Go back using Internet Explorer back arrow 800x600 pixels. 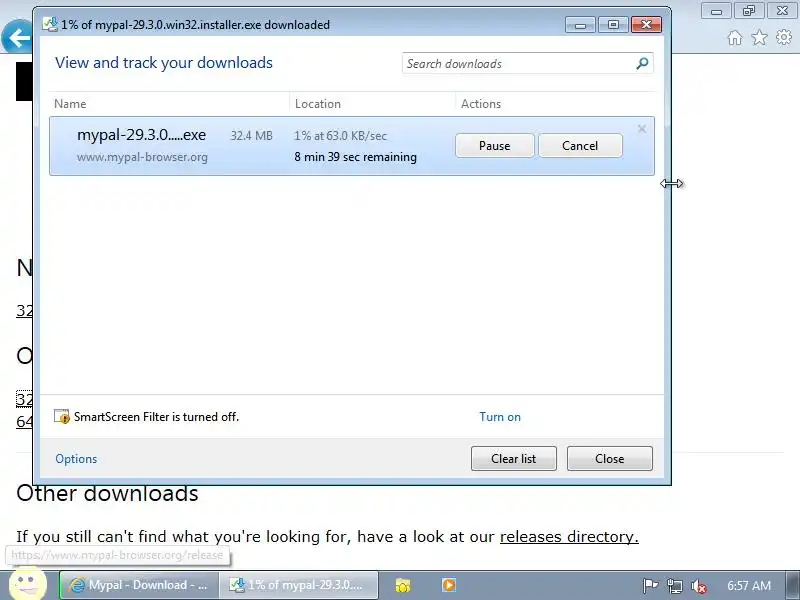click(x=17, y=37)
